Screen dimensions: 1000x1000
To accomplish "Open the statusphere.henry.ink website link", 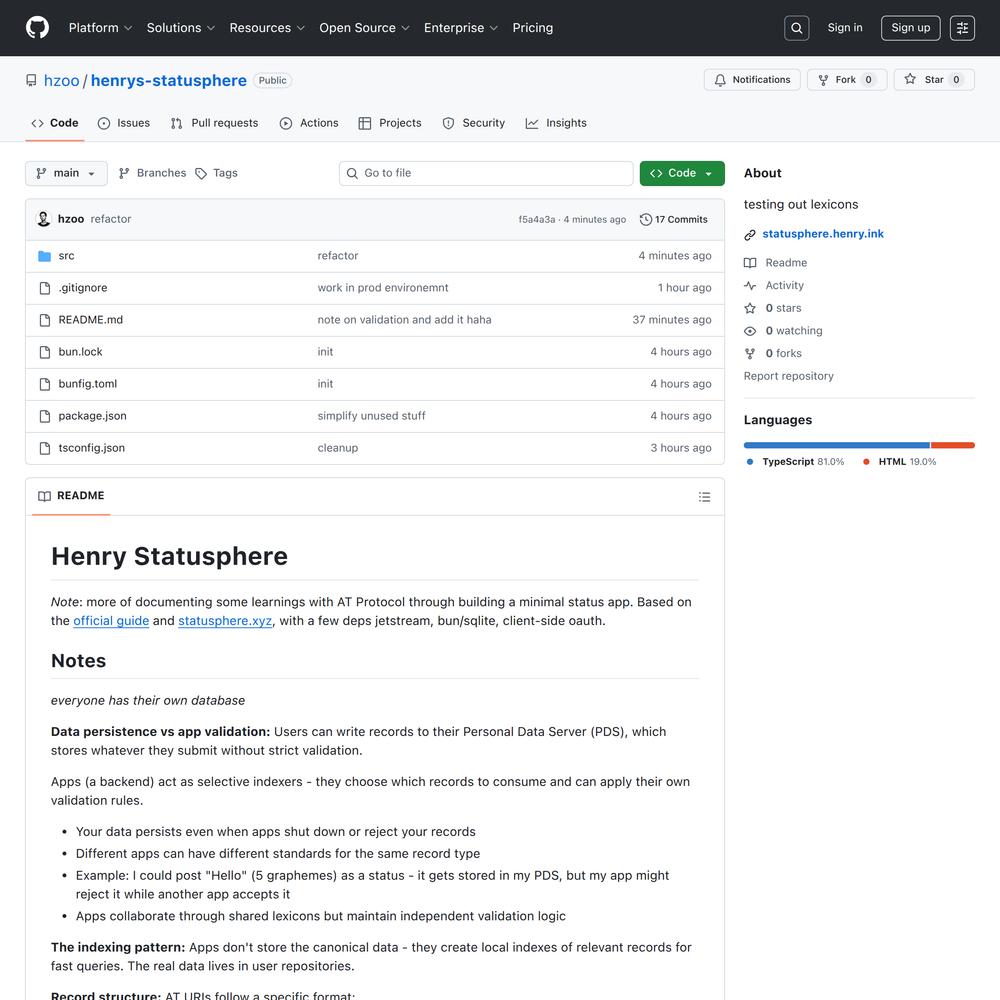I will point(823,234).
